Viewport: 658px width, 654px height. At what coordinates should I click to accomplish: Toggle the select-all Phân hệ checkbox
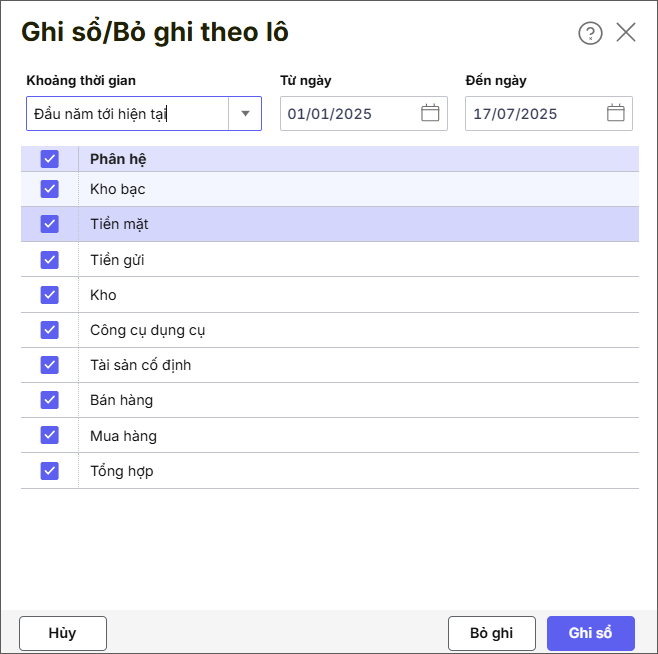[50, 159]
